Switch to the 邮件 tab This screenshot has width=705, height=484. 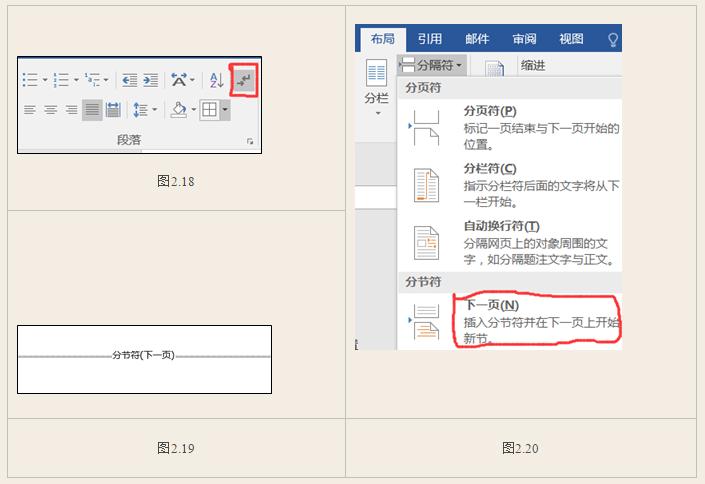pos(477,39)
